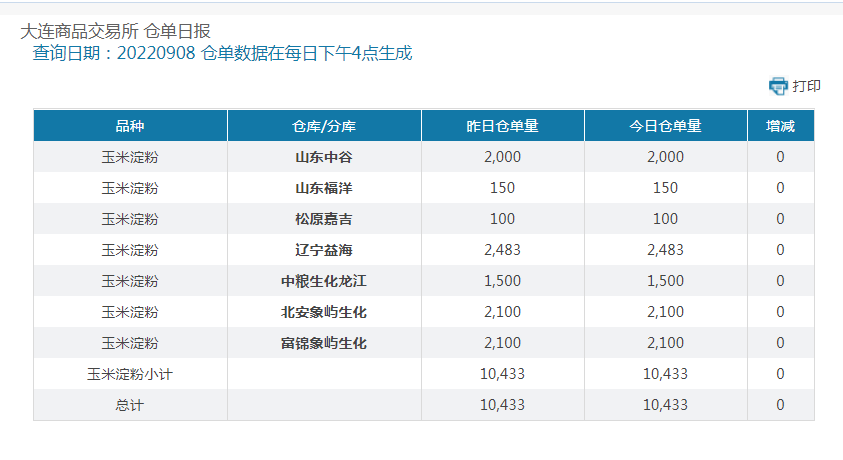Click the 打印 print link

coord(806,86)
